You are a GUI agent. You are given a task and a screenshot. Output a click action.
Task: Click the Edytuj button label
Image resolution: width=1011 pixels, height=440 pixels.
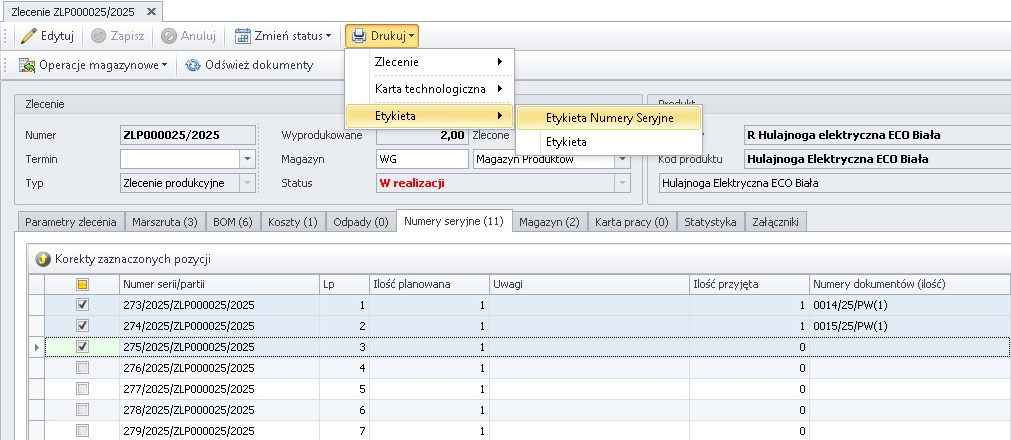[x=57, y=36]
